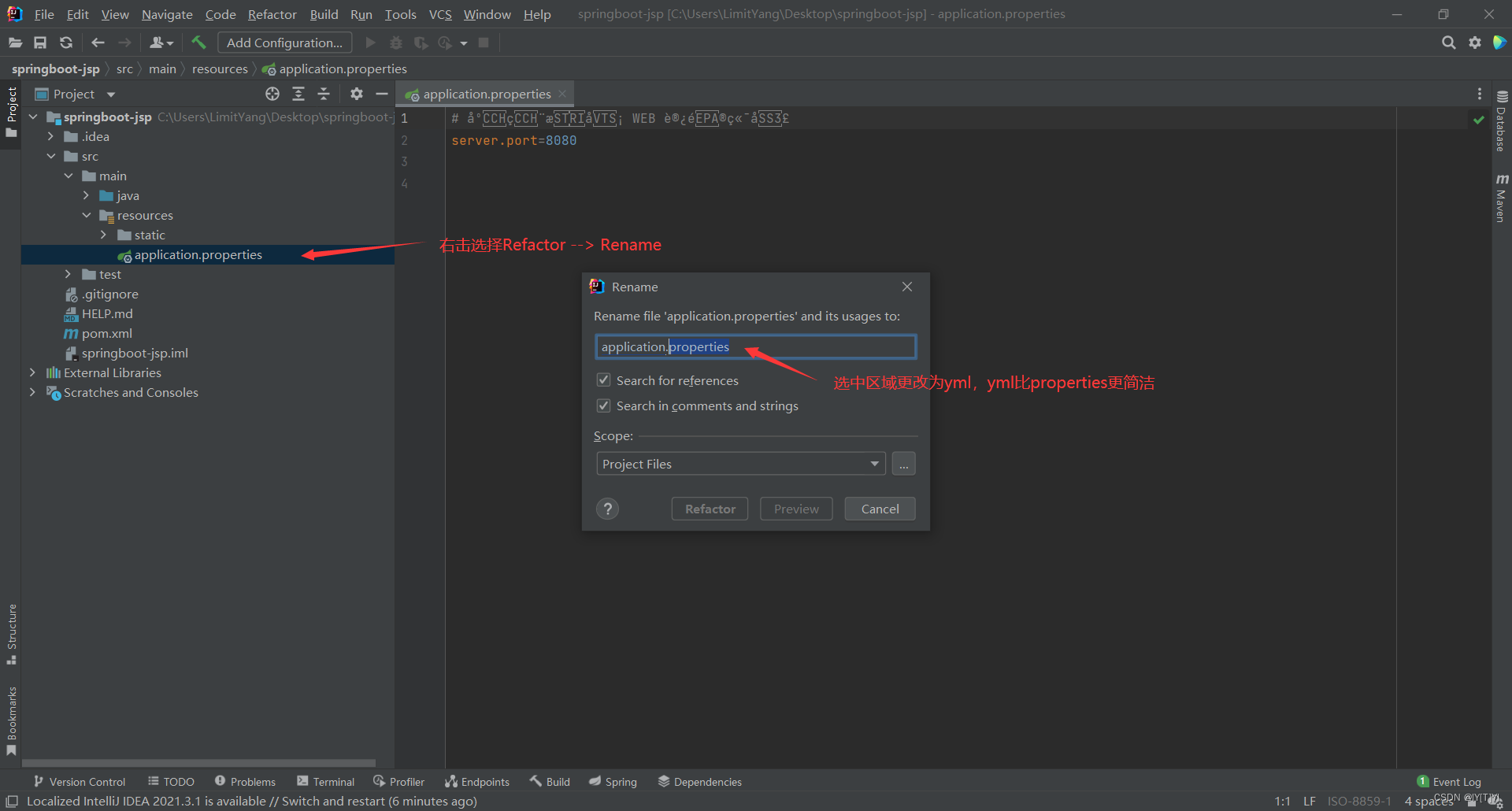Click the Add Configuration button
Image resolution: width=1512 pixels, height=811 pixels.
(284, 43)
